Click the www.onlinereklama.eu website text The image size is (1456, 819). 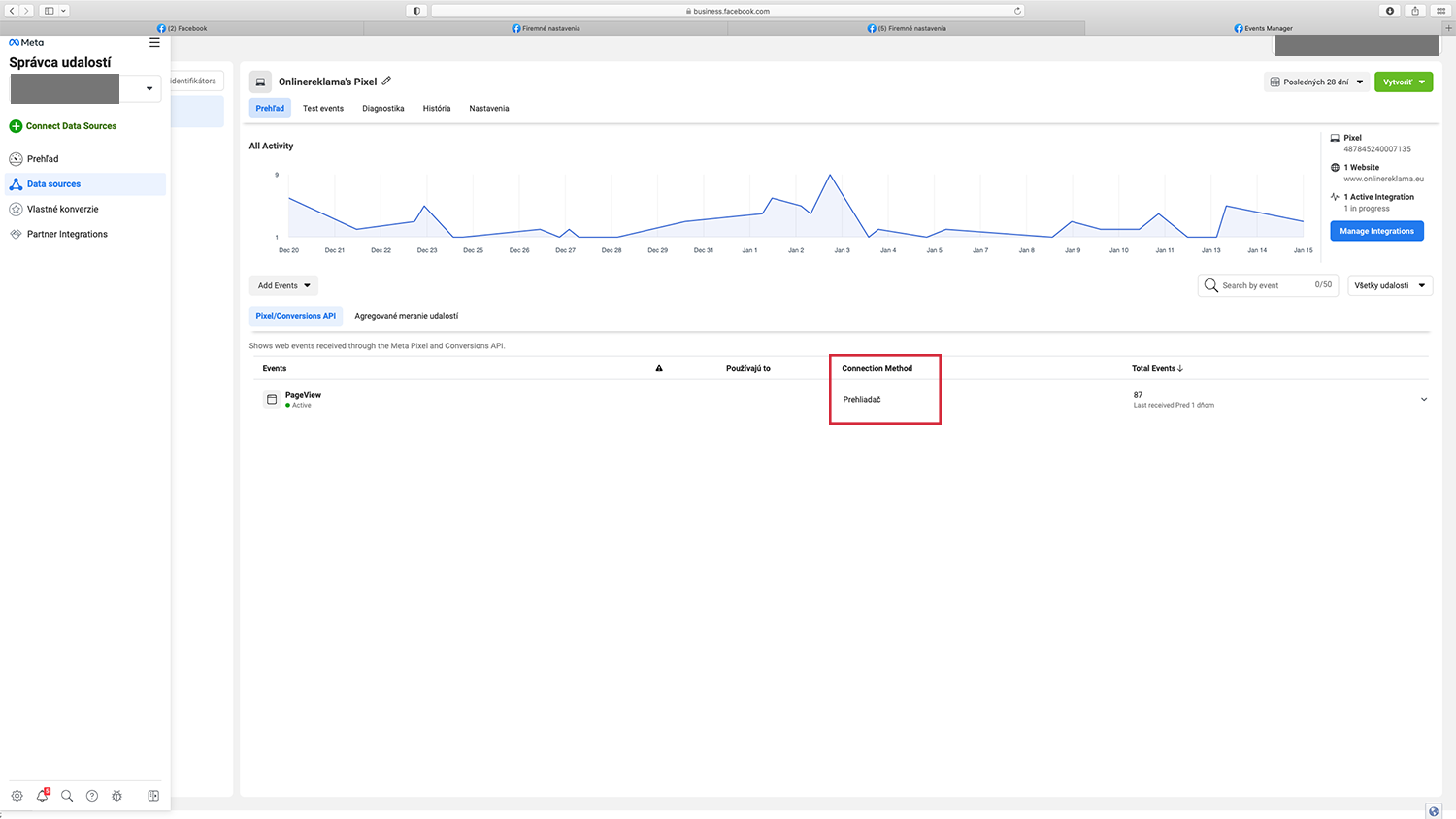pyautogui.click(x=1383, y=179)
